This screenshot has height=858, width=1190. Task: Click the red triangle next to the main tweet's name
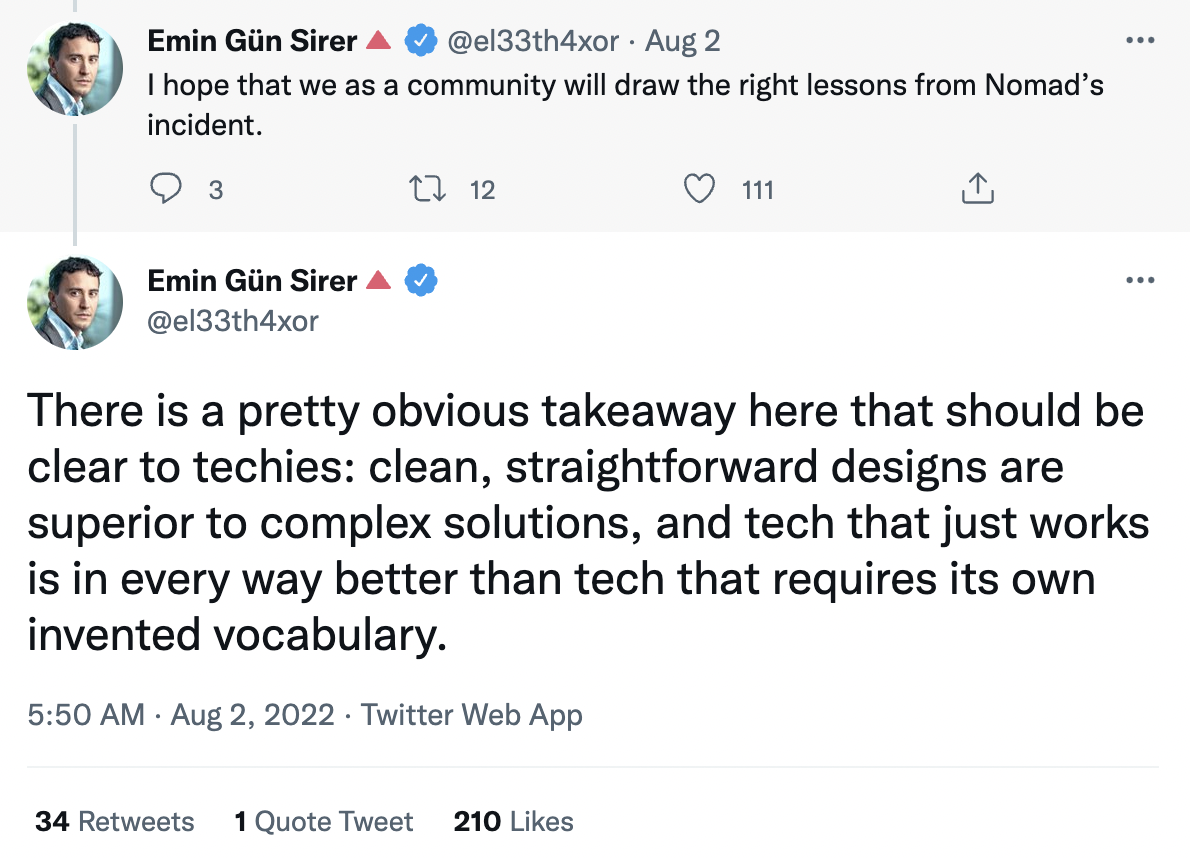coord(378,281)
